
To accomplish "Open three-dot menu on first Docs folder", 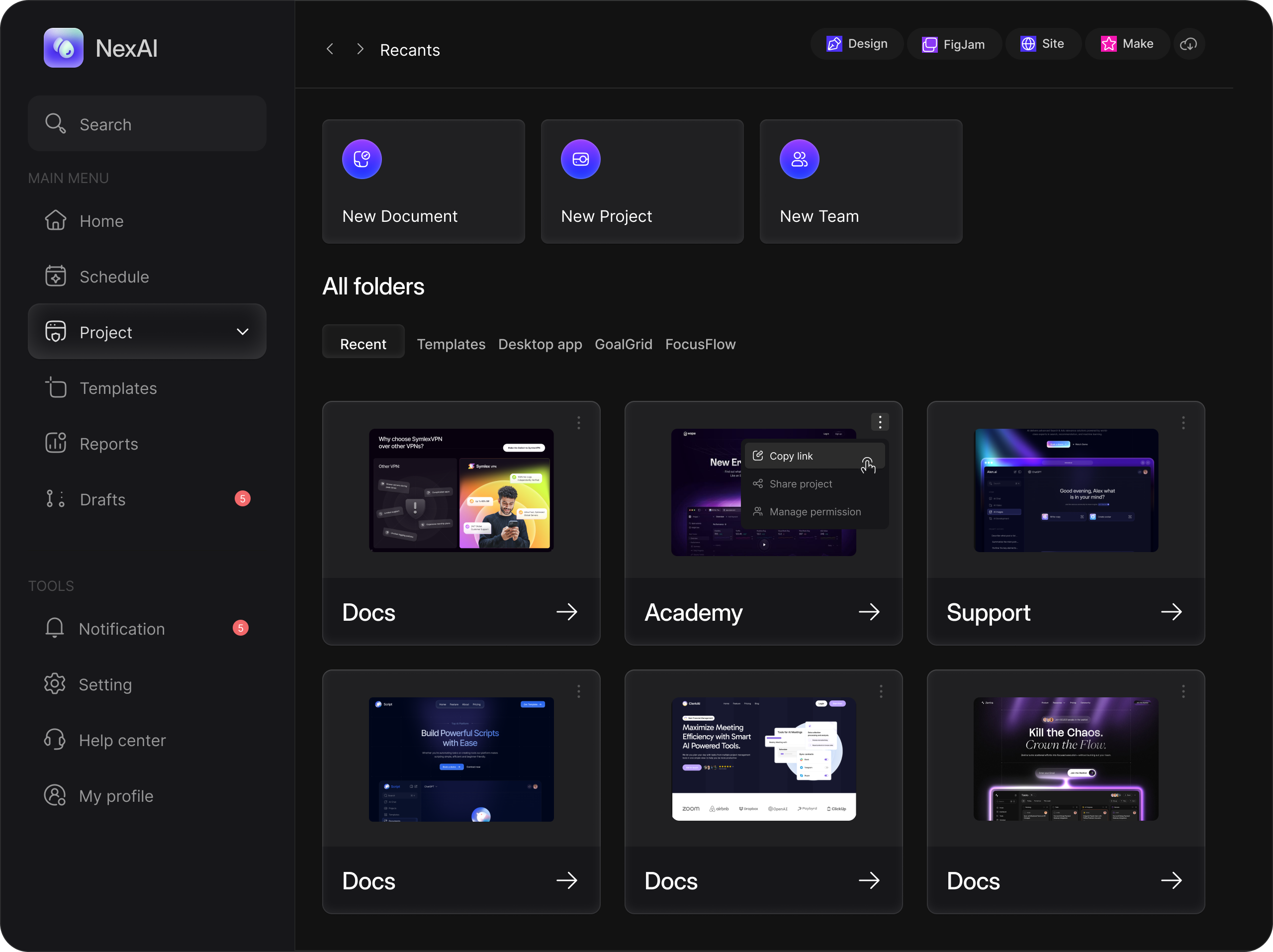I will point(578,423).
